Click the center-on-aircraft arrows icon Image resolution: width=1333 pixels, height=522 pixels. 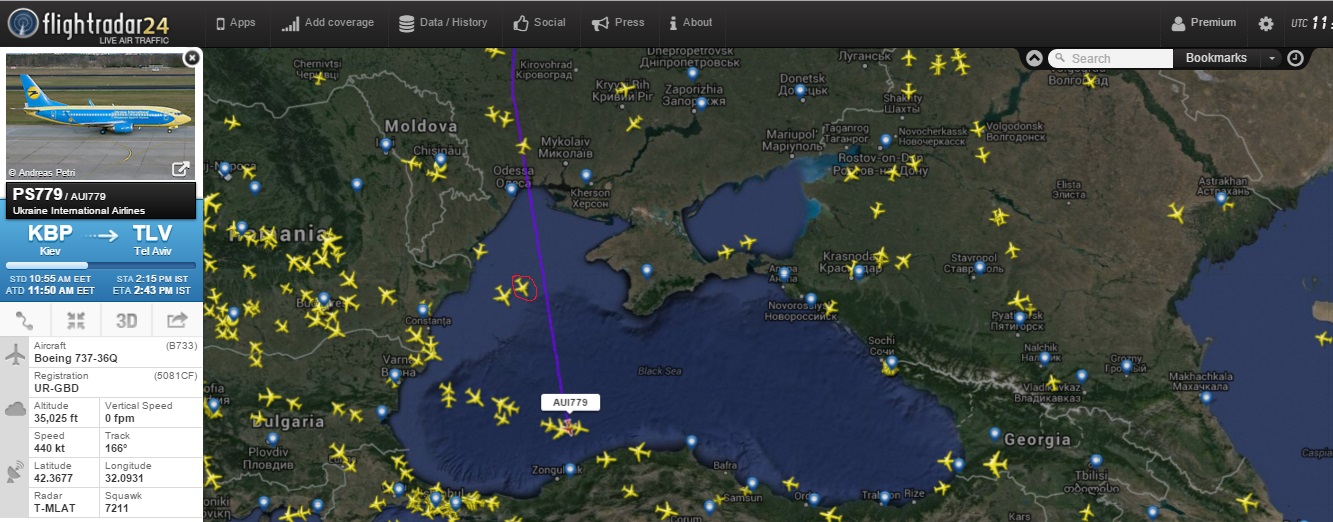click(76, 321)
